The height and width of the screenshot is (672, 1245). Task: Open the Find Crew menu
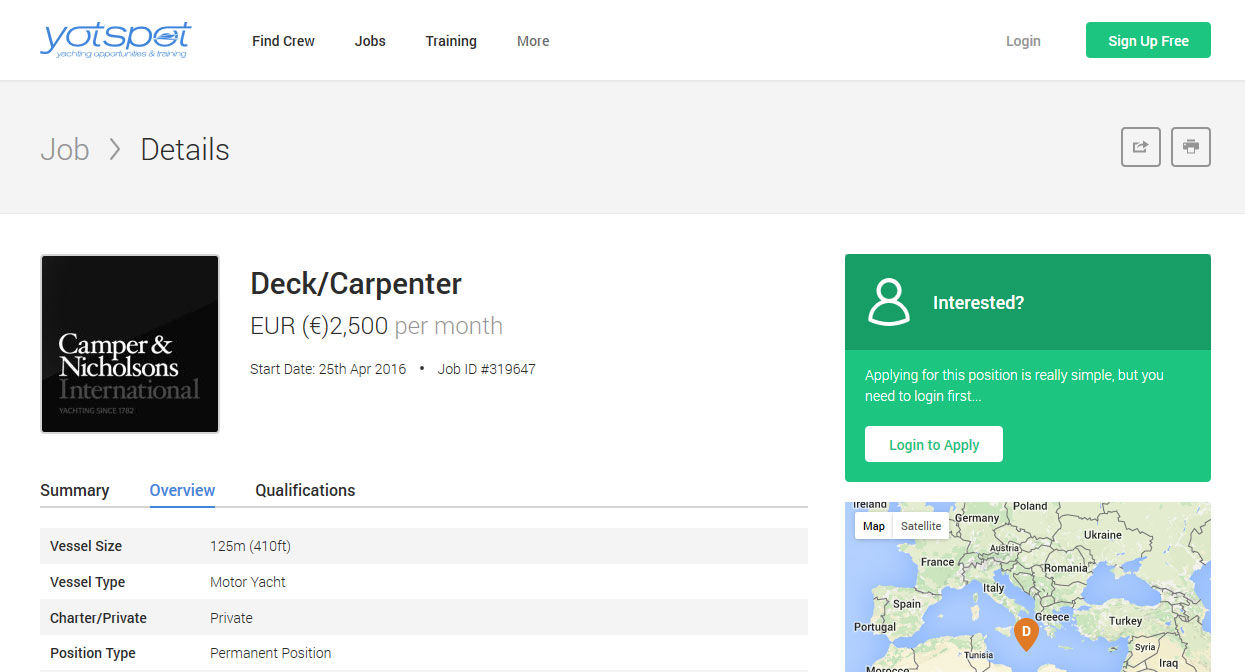pyautogui.click(x=283, y=41)
